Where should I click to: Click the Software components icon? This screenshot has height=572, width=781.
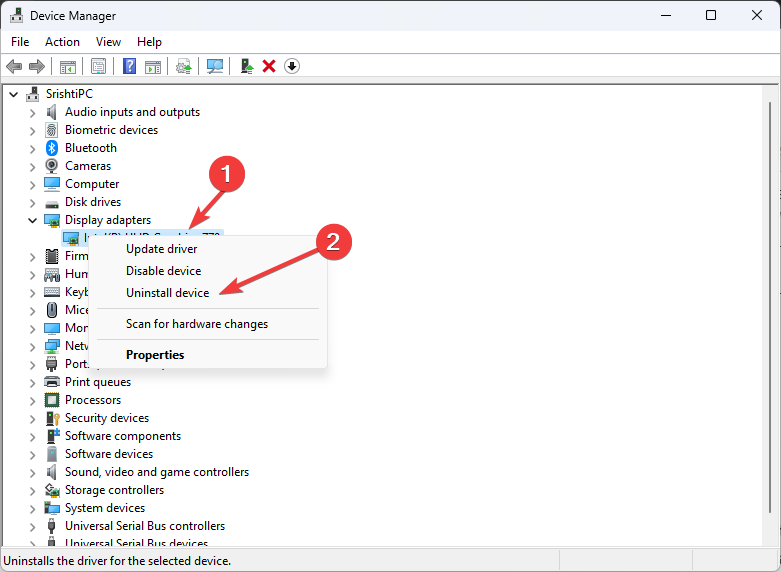[53, 436]
